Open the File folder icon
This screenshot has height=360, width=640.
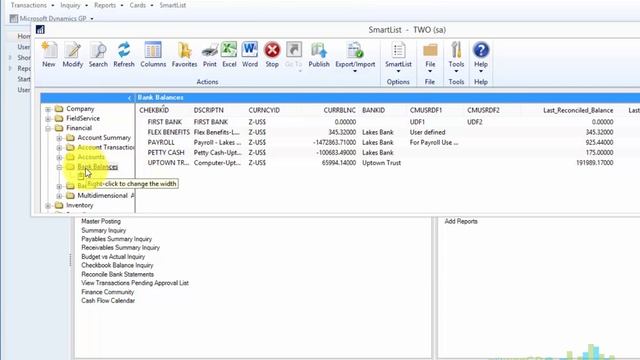[x=430, y=50]
